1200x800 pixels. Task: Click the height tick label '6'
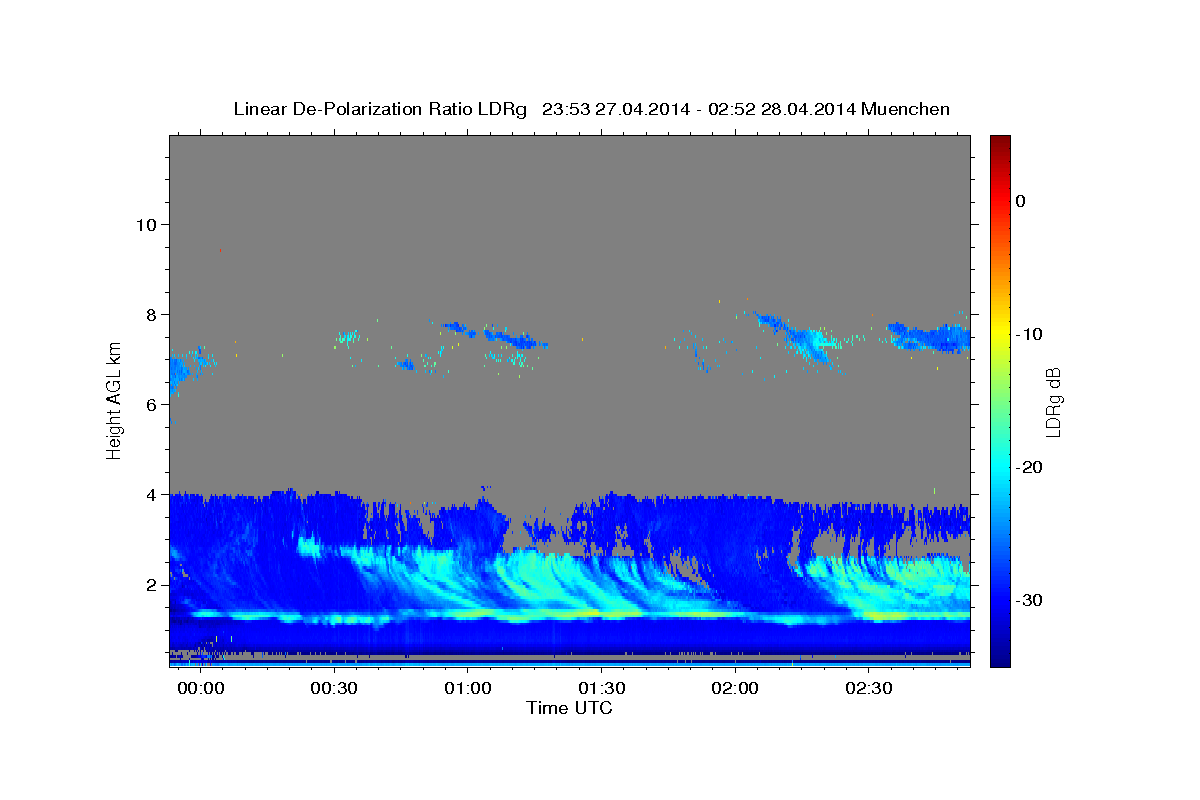point(150,404)
